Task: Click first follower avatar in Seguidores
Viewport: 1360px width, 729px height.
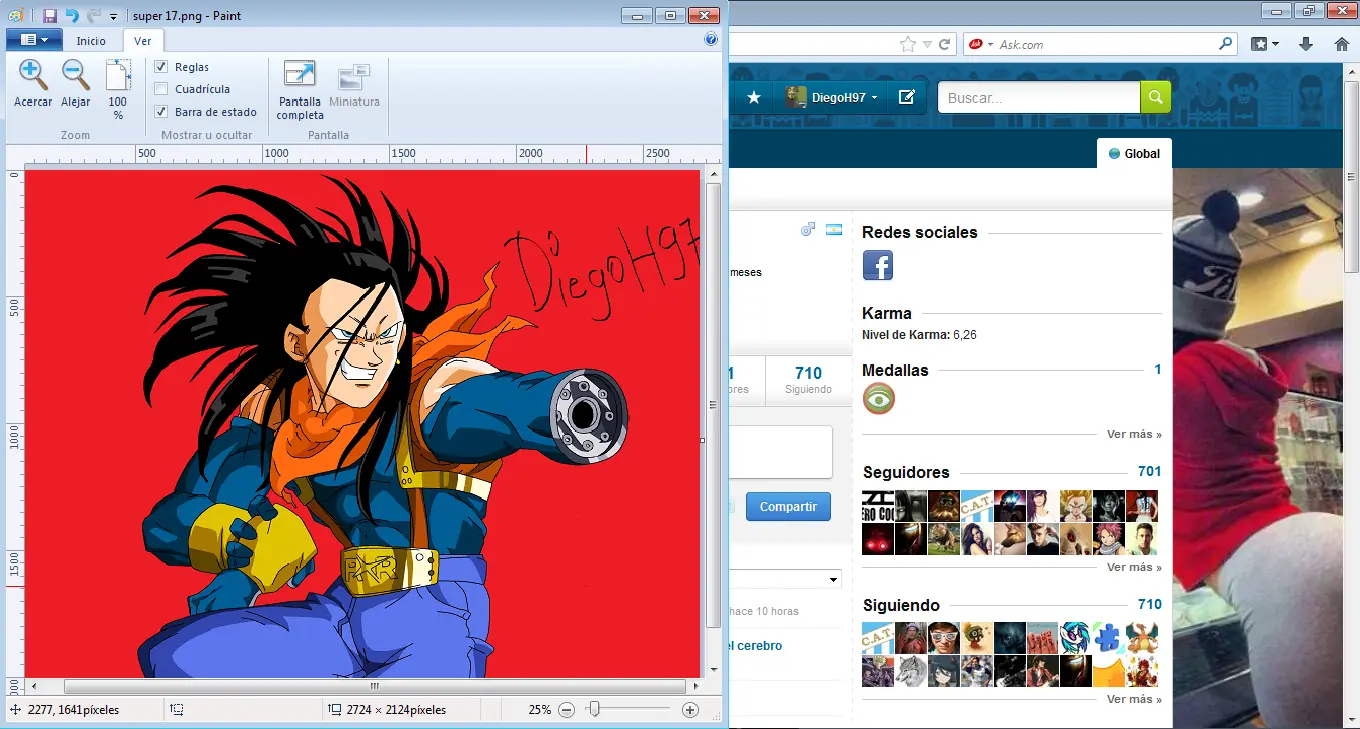Action: click(877, 506)
